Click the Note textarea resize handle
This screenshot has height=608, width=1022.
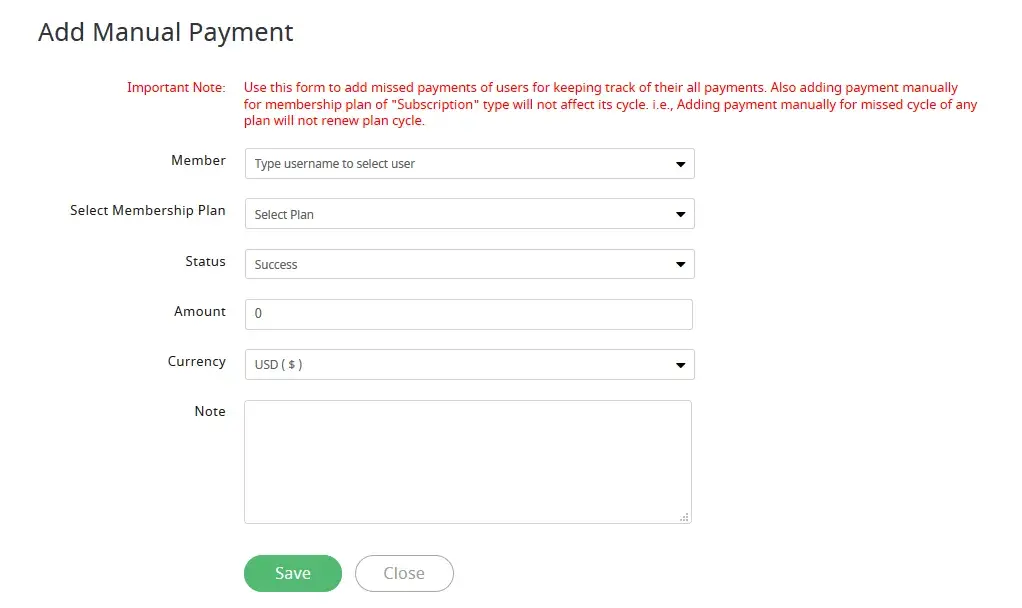click(x=684, y=517)
